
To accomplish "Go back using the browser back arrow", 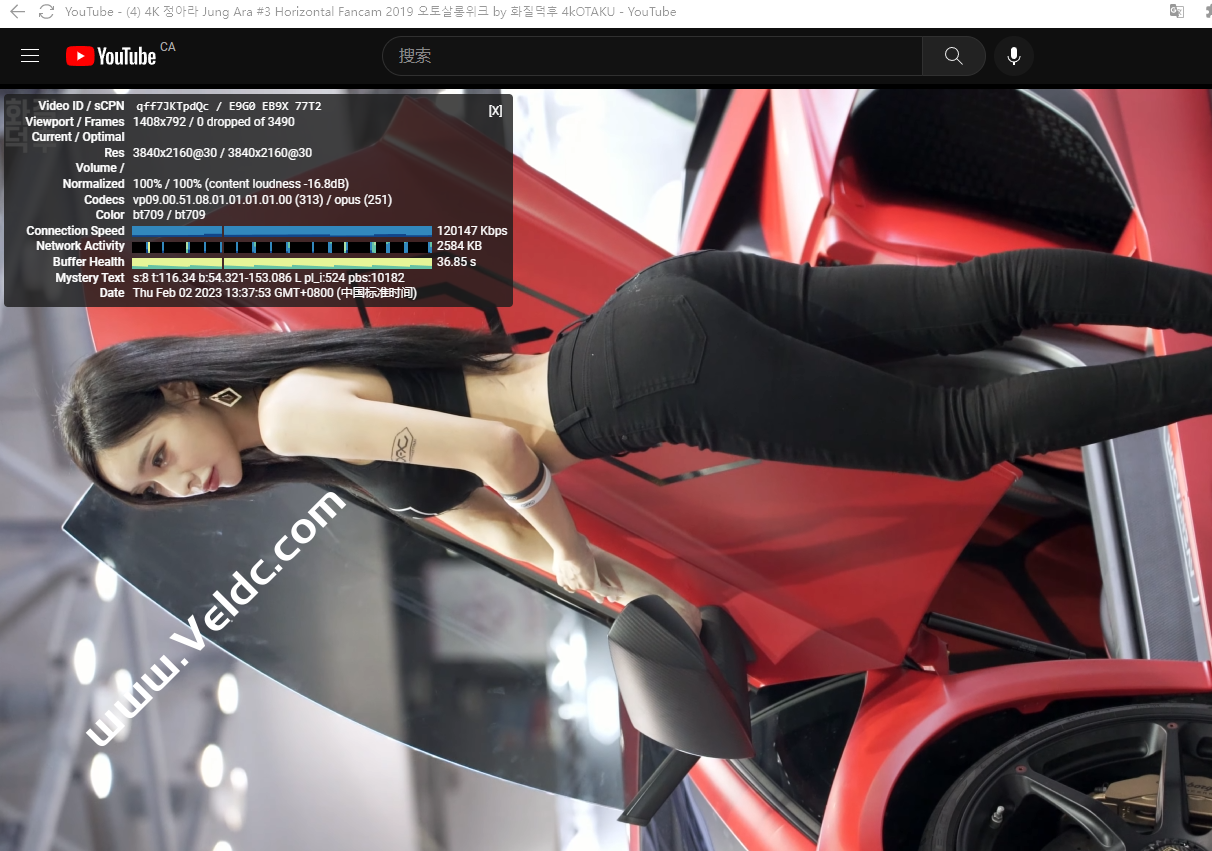I will pyautogui.click(x=17, y=12).
